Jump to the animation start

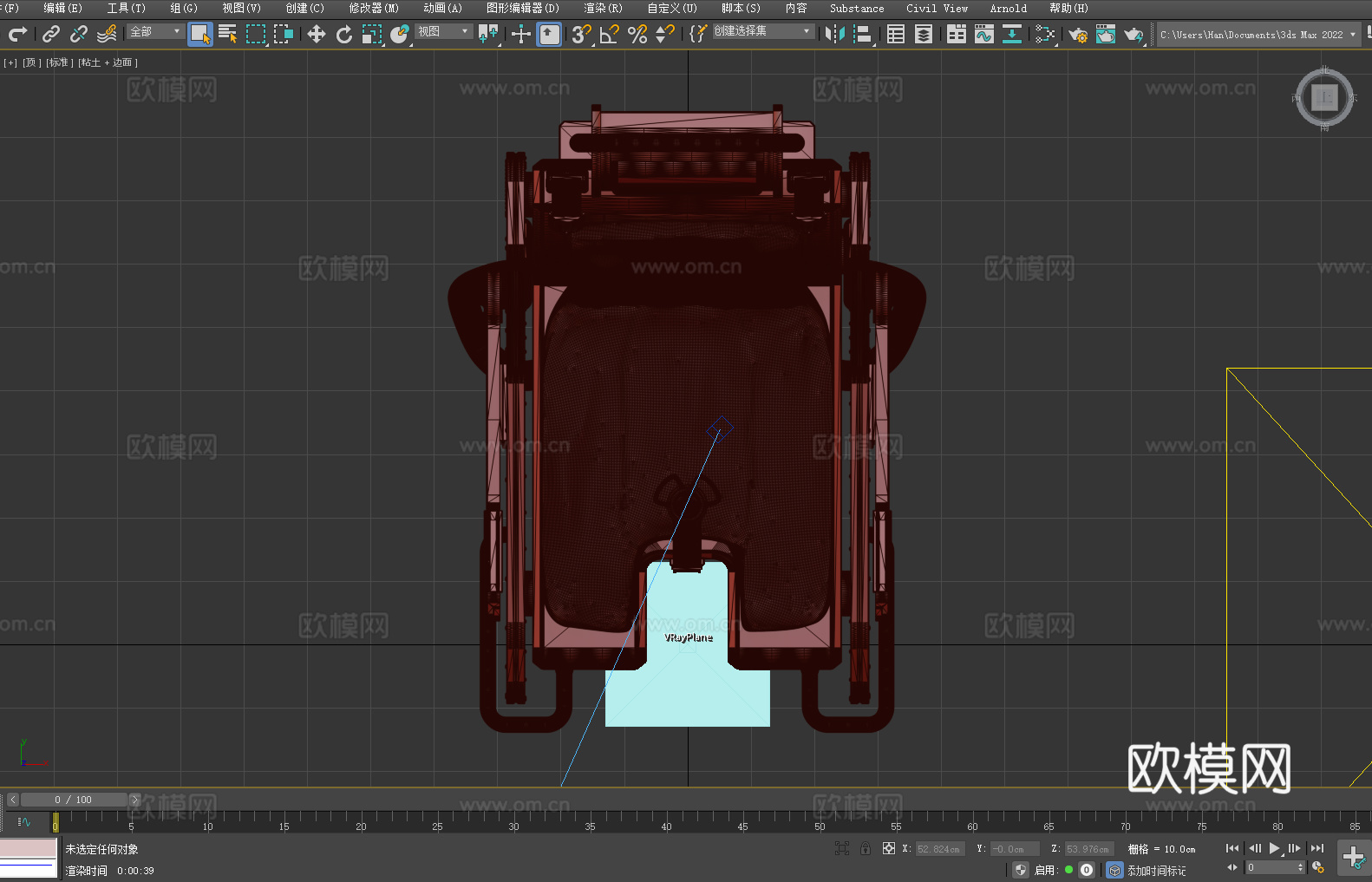[x=1232, y=848]
